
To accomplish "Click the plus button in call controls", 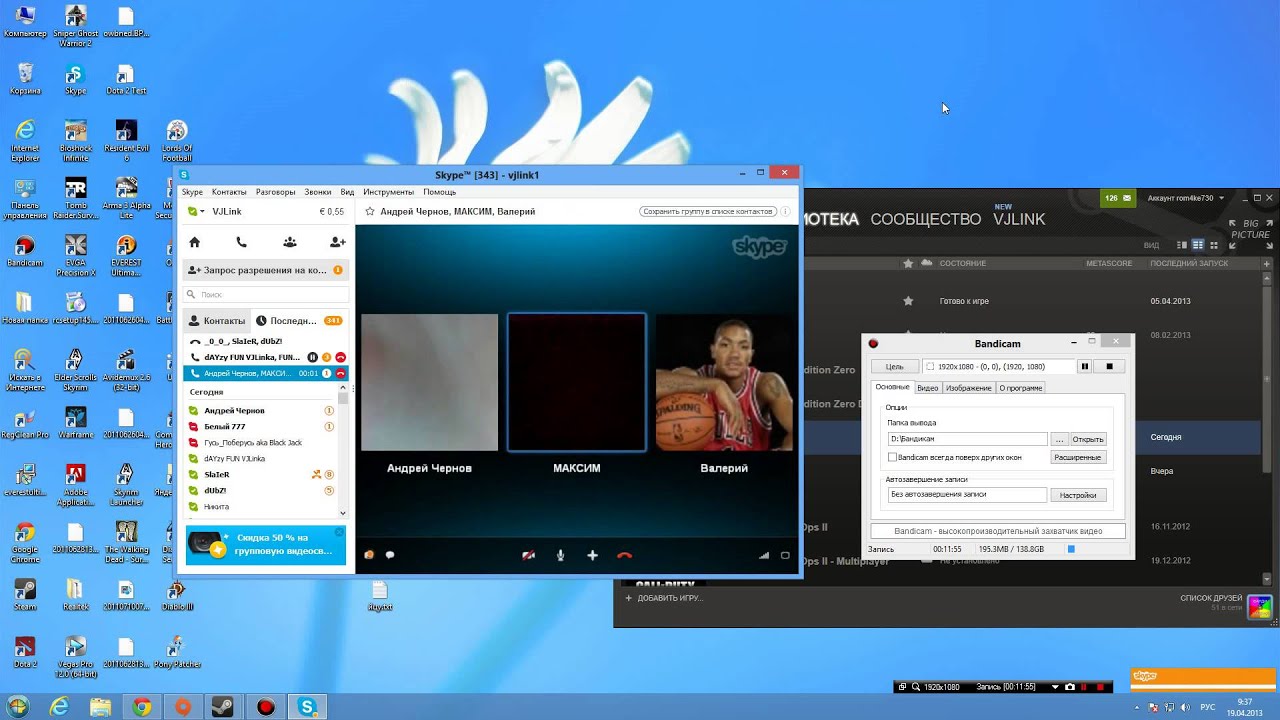I will point(592,555).
